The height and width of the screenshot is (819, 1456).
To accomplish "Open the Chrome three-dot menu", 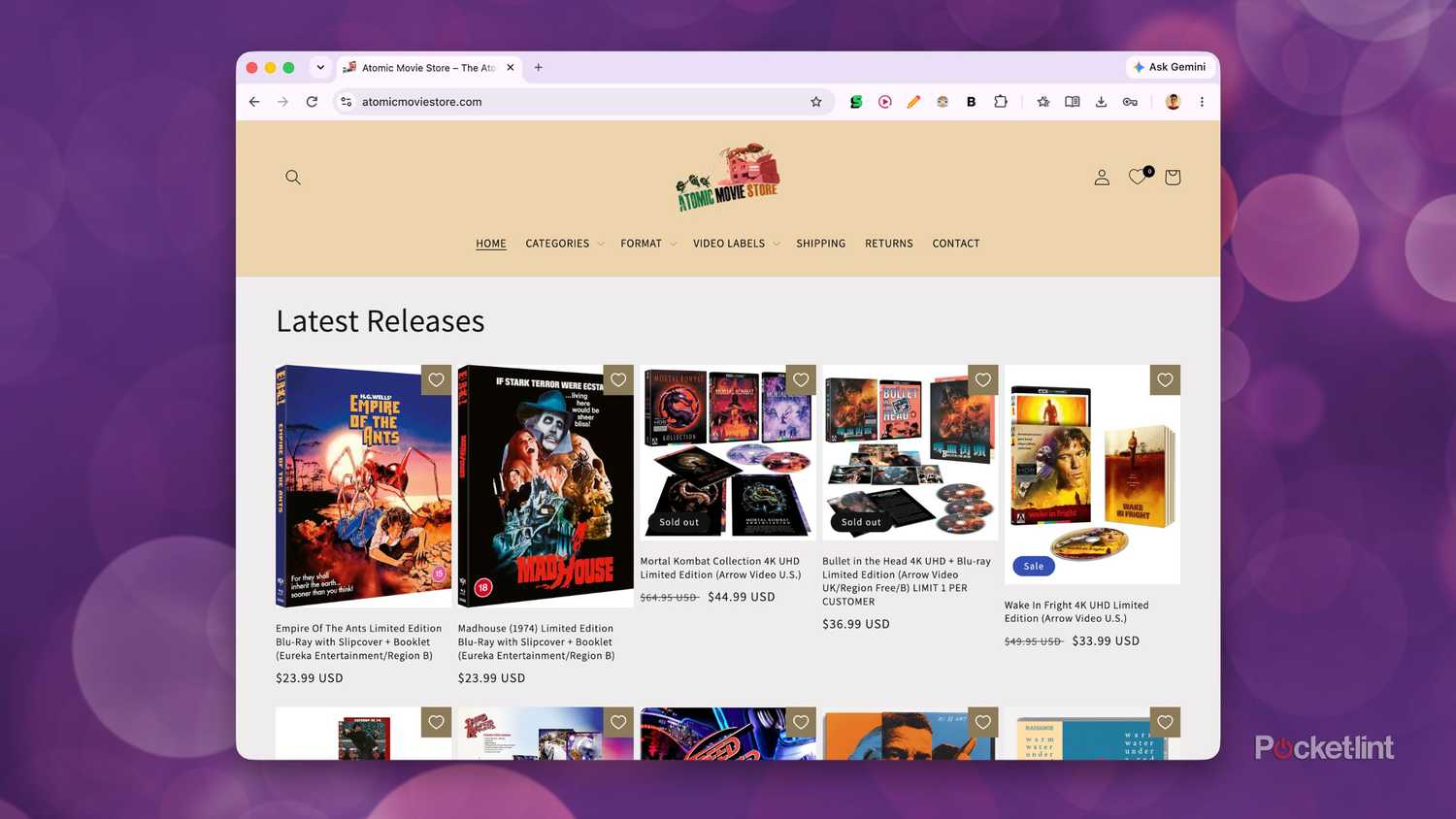I will [x=1202, y=102].
